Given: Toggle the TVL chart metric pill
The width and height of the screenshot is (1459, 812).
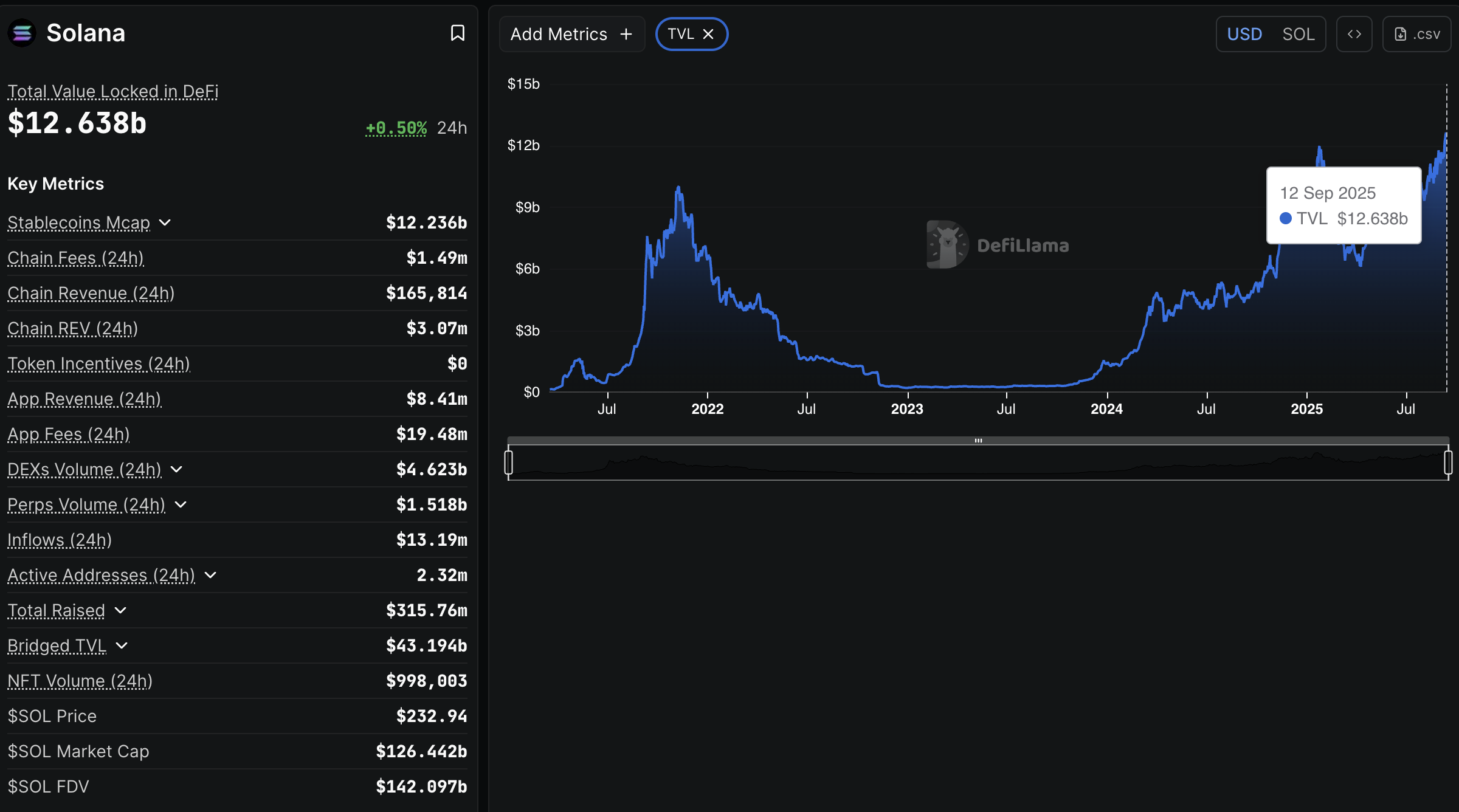Looking at the screenshot, I should [x=681, y=34].
